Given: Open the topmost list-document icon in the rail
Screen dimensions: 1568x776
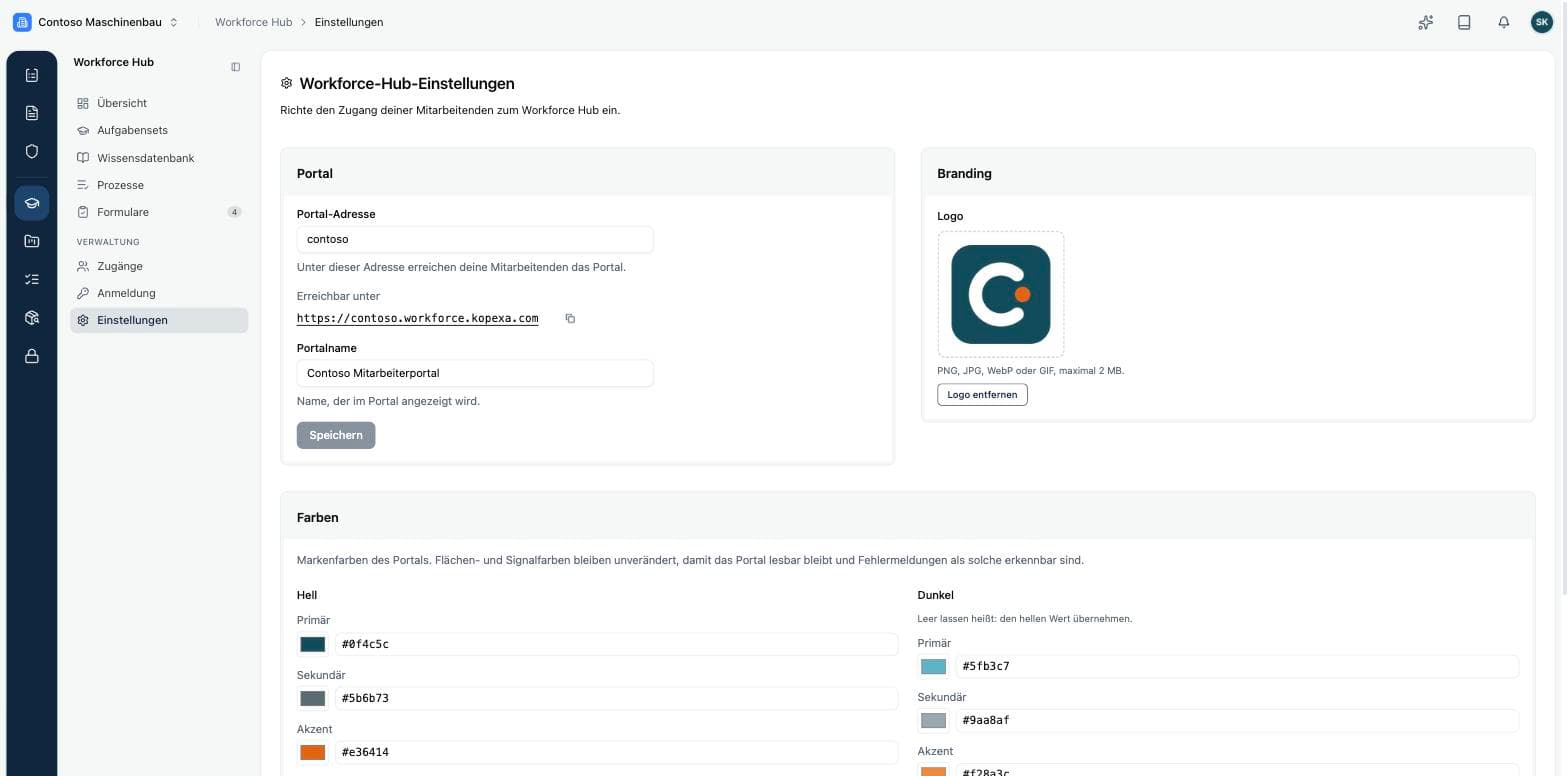Looking at the screenshot, I should coord(32,75).
